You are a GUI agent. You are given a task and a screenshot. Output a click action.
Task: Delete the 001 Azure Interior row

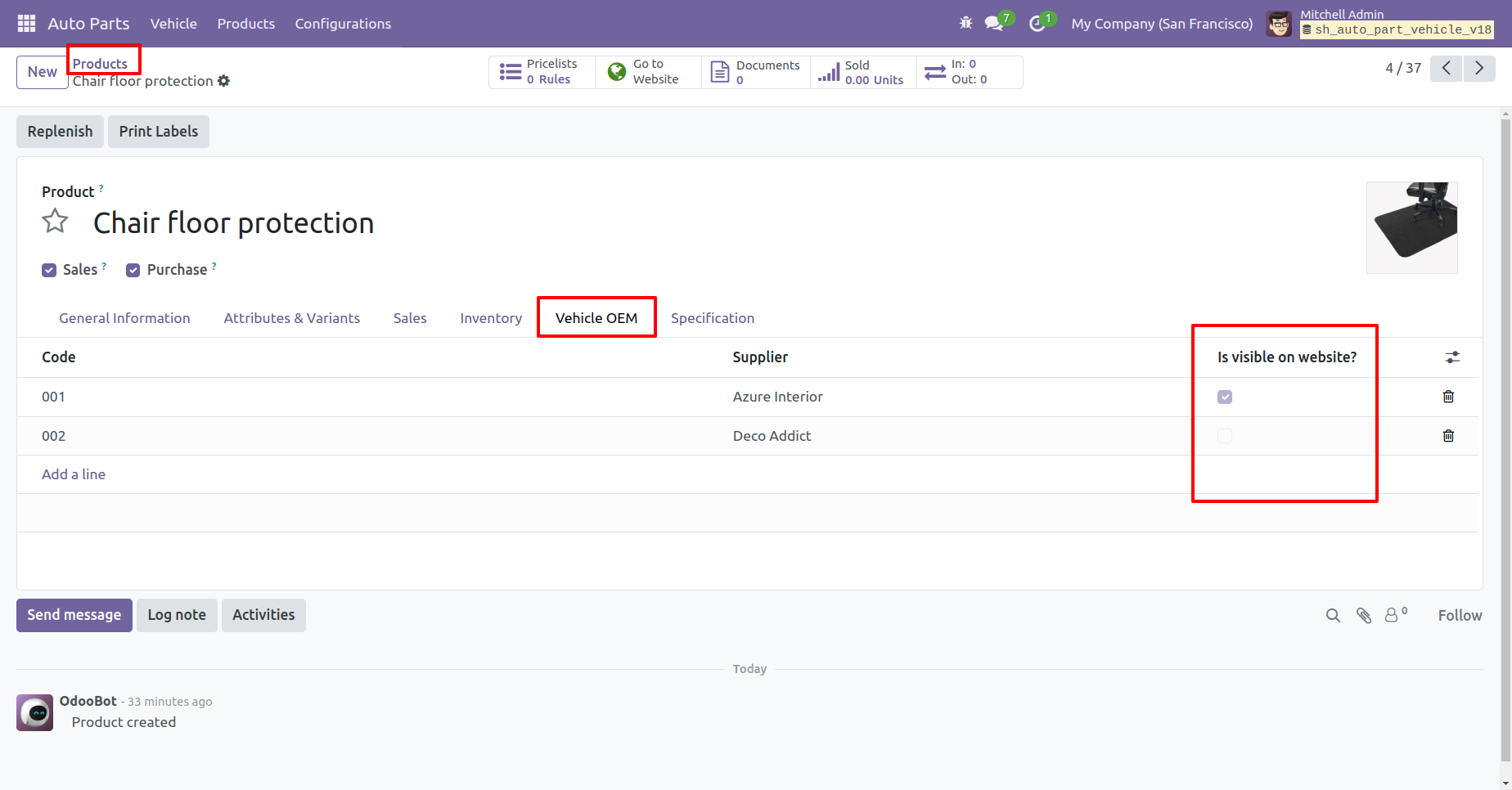tap(1448, 397)
